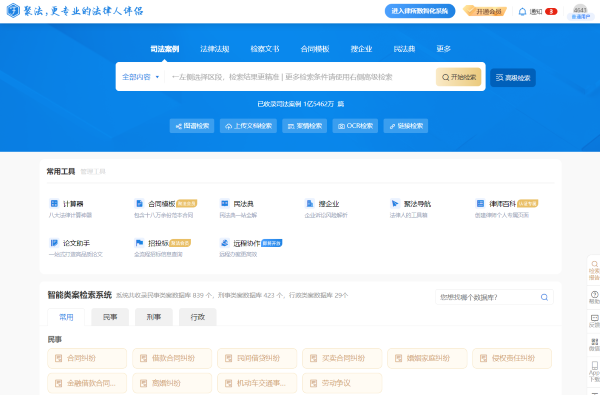This screenshot has height=395, width=600.
Task: Switch to the 检察文书 search tab
Action: [x=265, y=49]
